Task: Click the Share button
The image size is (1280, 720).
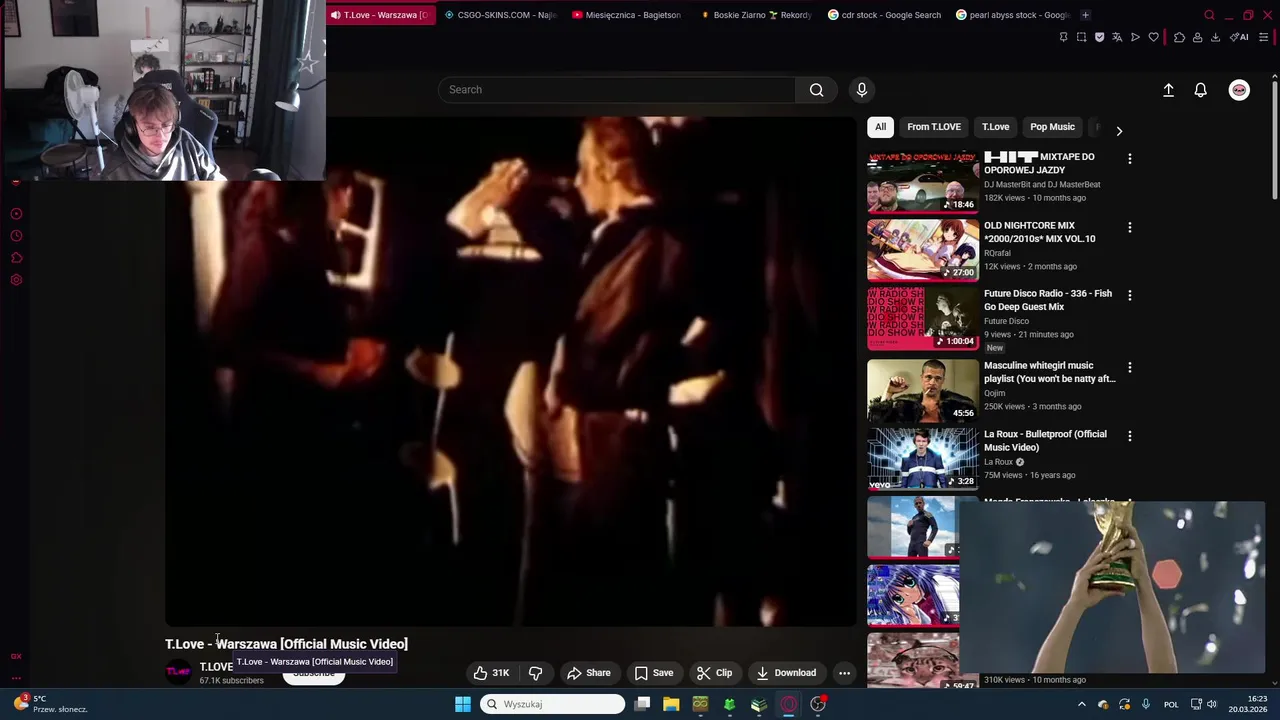Action: point(589,673)
